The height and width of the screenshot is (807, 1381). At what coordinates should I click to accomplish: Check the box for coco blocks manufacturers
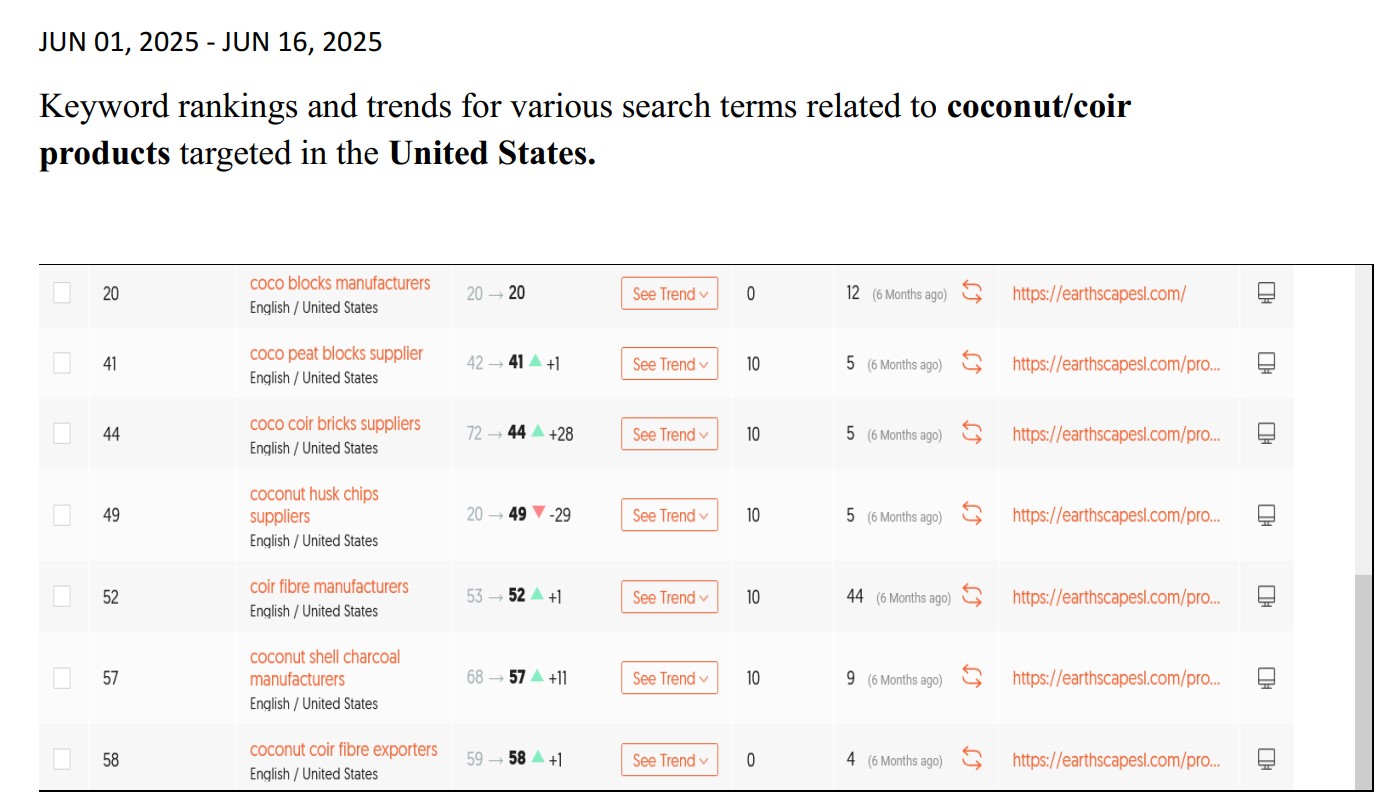[62, 293]
